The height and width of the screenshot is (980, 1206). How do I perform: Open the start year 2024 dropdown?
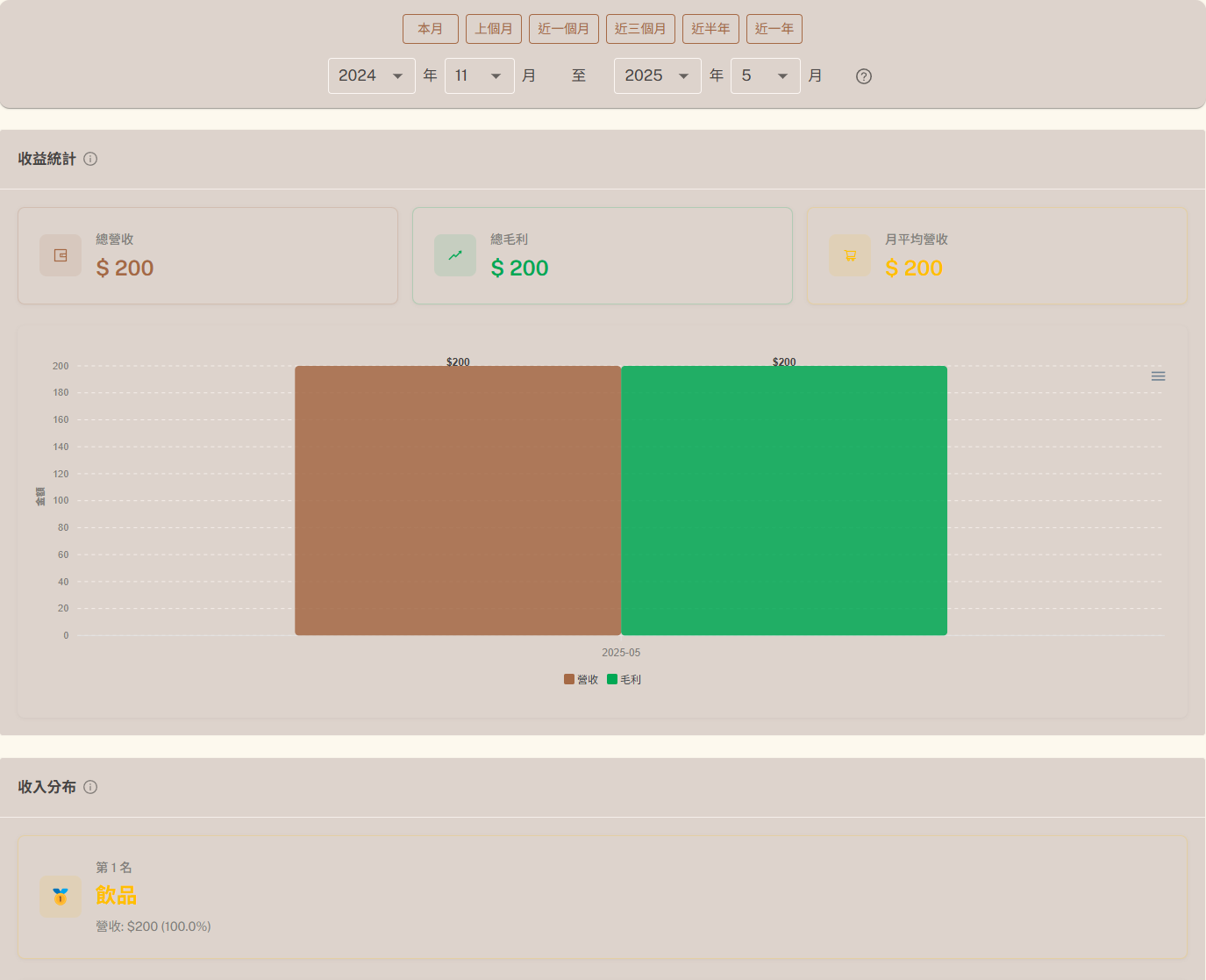371,76
